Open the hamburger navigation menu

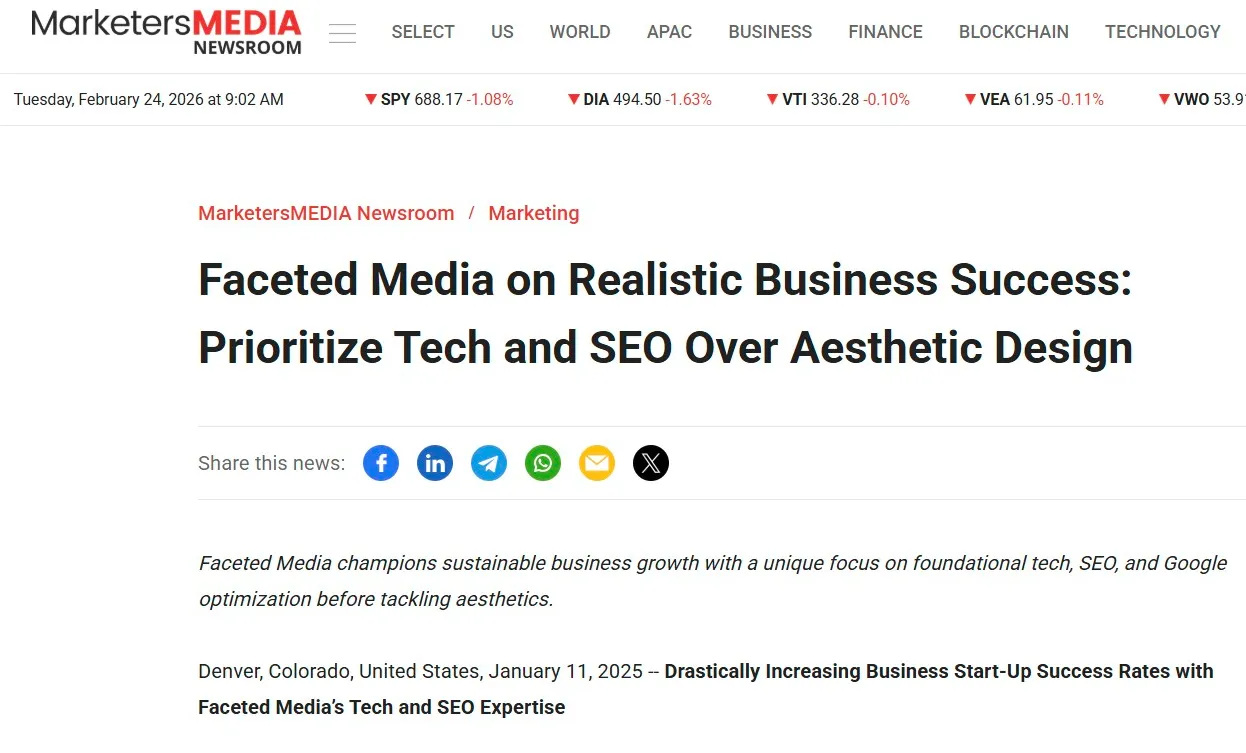point(343,33)
